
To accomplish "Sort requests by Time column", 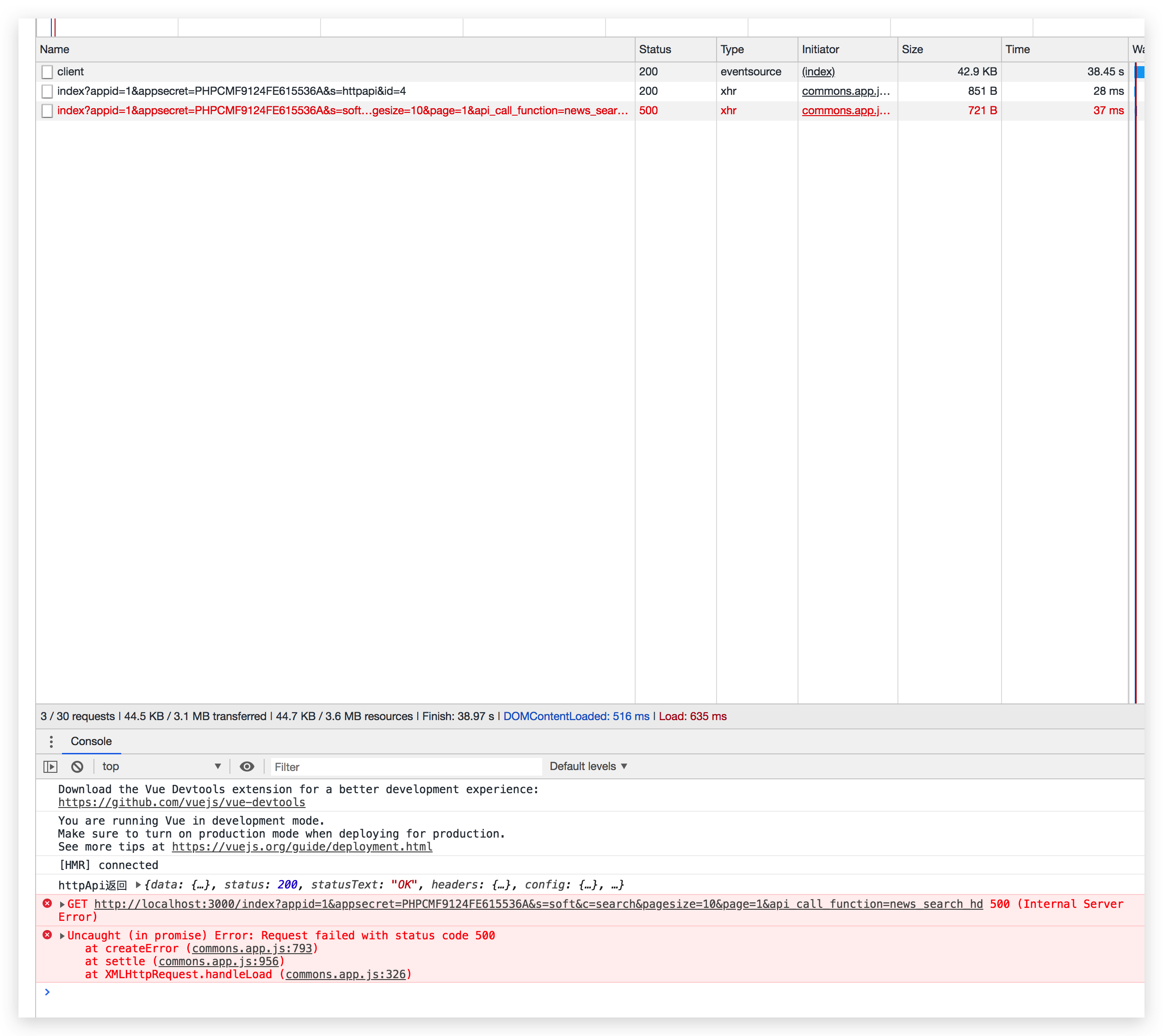I will point(1064,49).
